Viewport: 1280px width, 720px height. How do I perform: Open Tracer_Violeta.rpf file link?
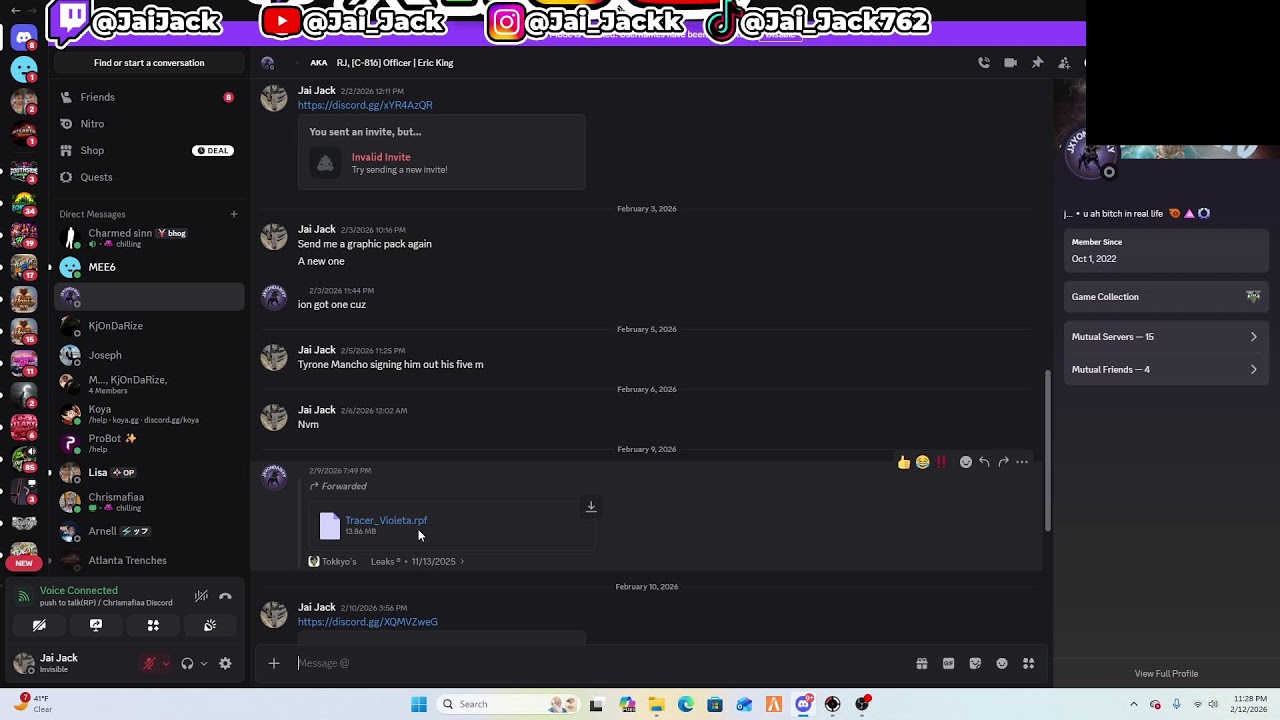tap(386, 520)
